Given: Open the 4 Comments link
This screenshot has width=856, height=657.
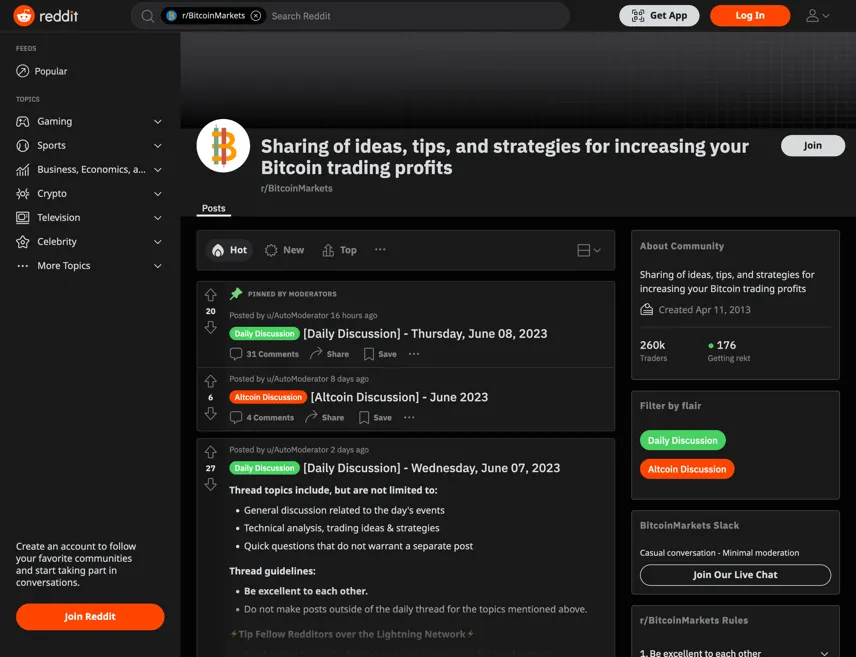Looking at the screenshot, I should [261, 417].
